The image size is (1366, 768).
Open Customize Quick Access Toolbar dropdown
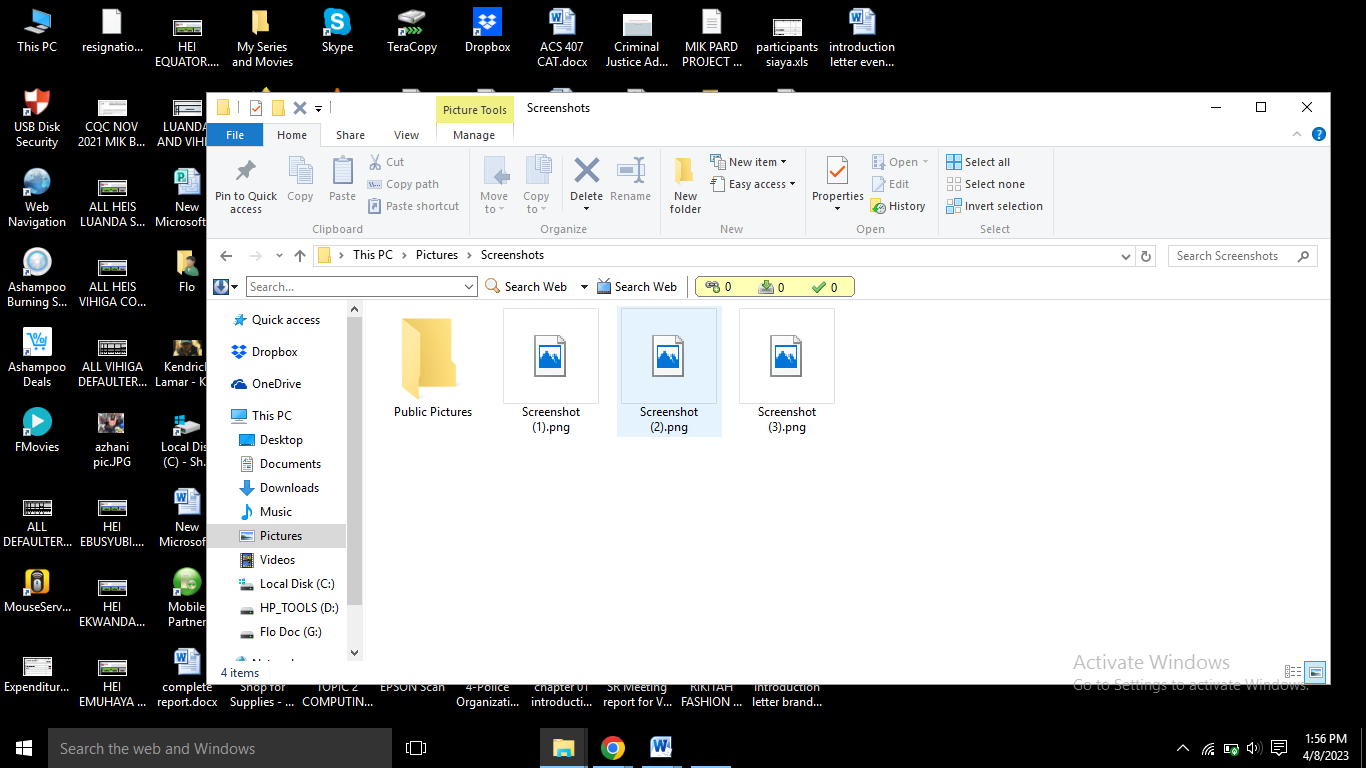point(319,108)
